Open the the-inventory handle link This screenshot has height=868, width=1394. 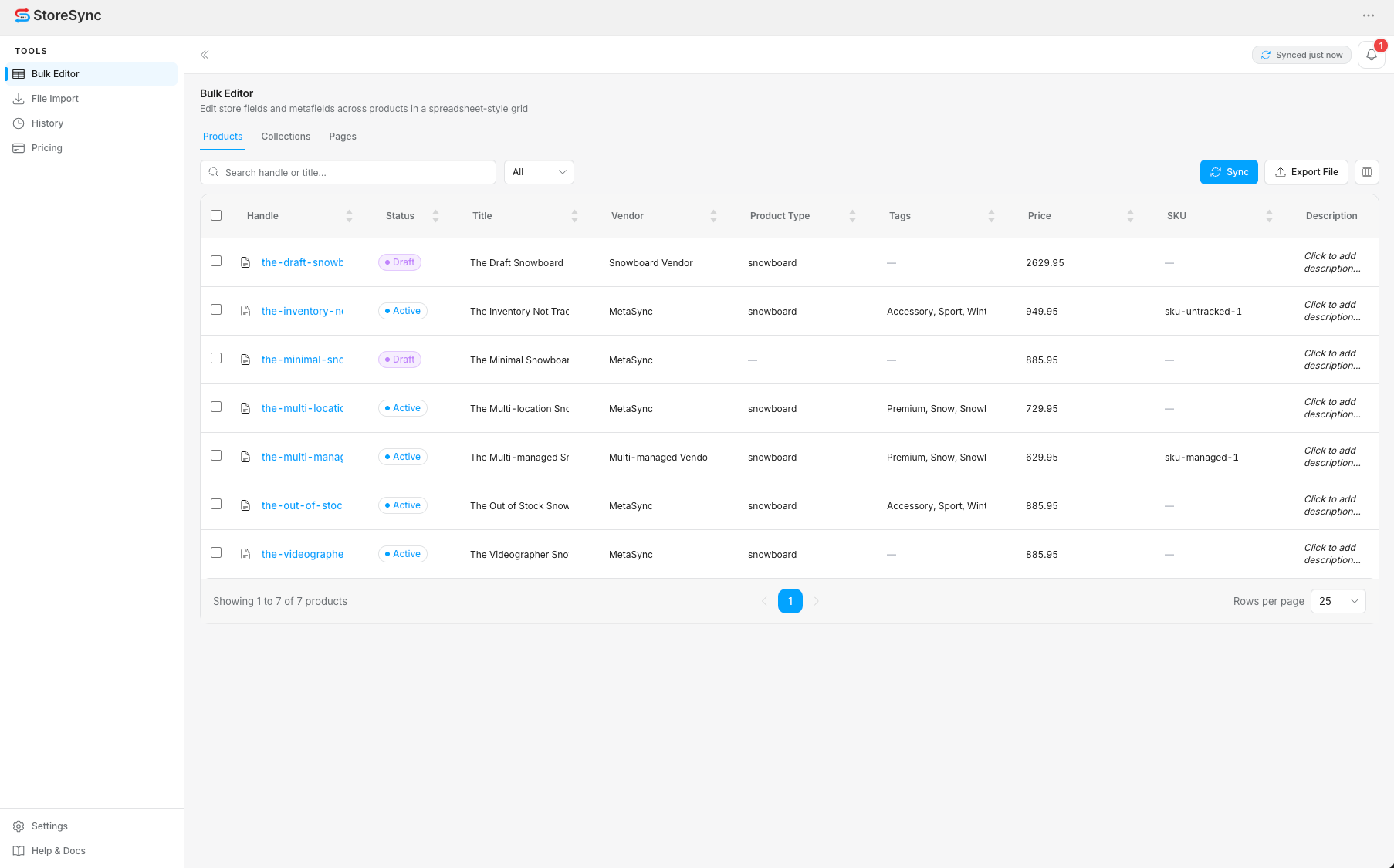coord(303,311)
